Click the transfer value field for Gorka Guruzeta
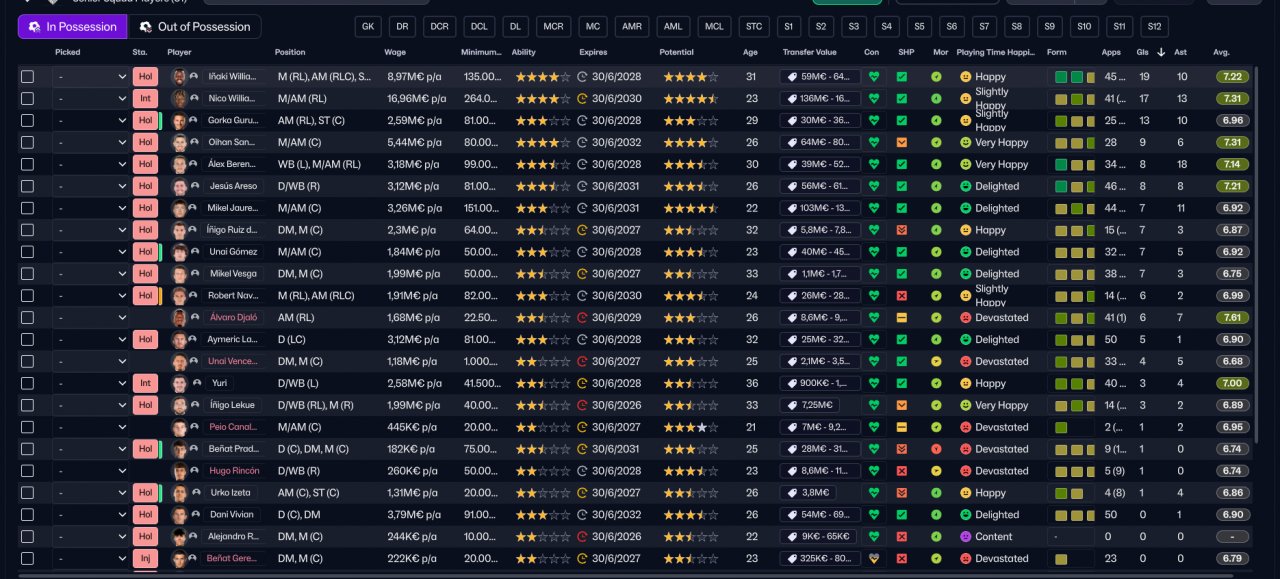 [820, 120]
